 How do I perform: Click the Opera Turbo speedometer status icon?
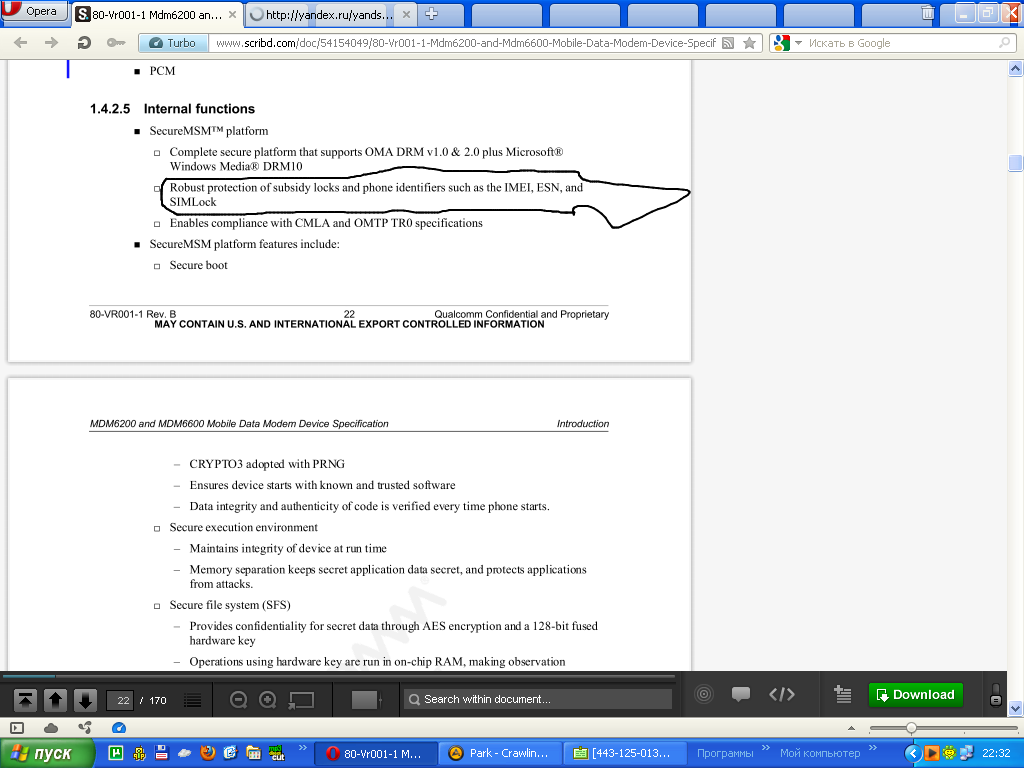(119, 728)
